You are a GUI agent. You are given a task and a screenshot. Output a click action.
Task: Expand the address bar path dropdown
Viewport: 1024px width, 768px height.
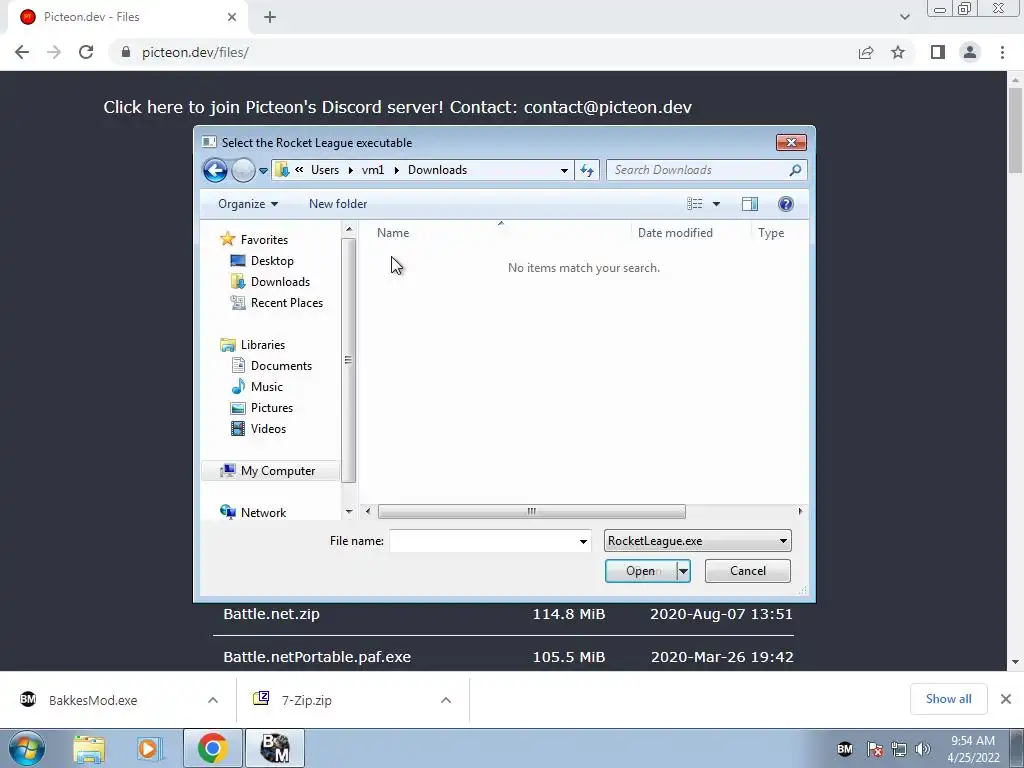pyautogui.click(x=564, y=170)
